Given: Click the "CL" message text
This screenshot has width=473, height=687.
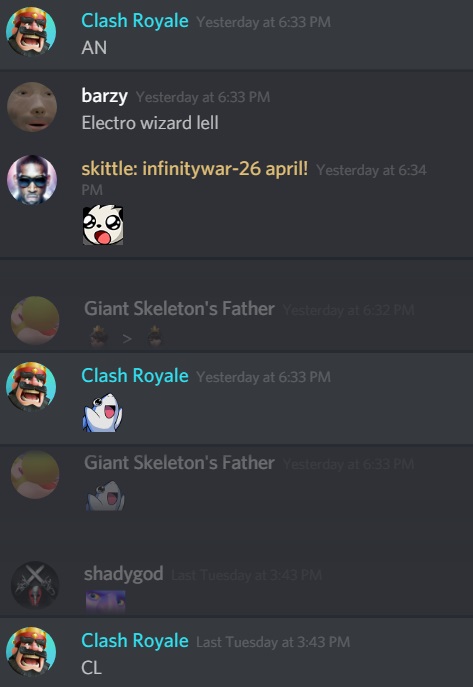Looking at the screenshot, I should [92, 668].
